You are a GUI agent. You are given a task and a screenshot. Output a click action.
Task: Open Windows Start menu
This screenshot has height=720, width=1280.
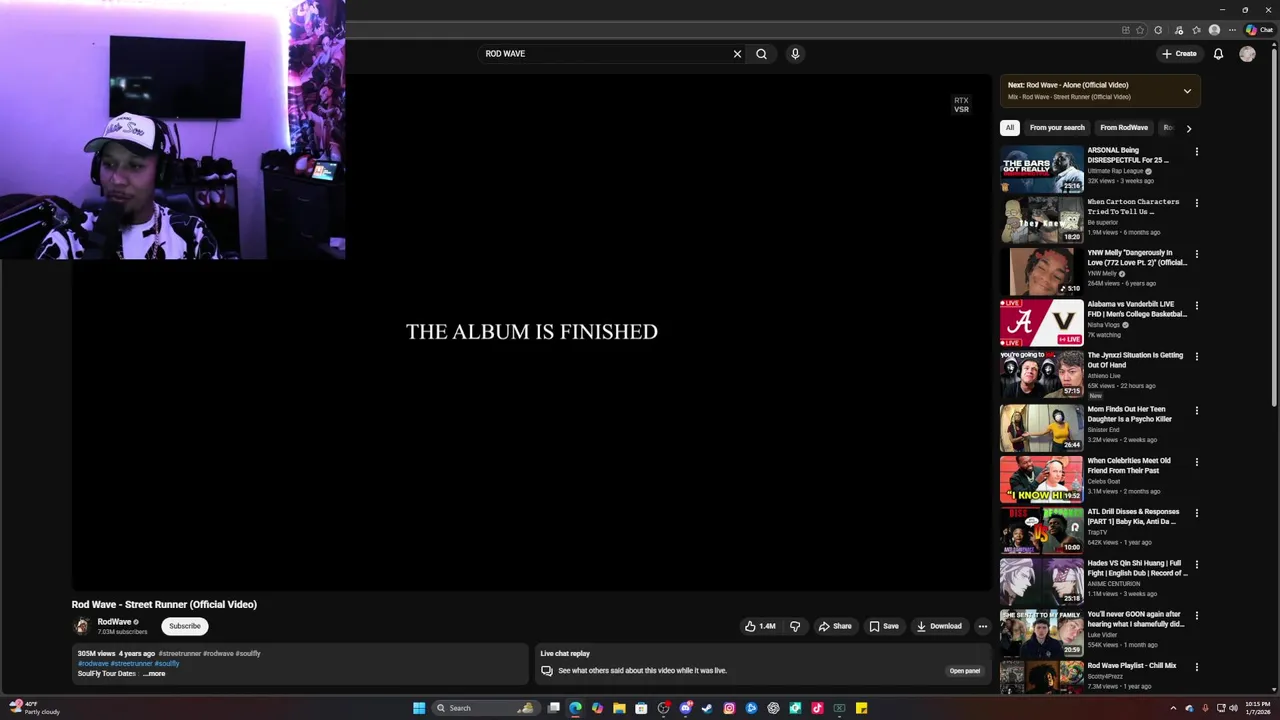tap(419, 708)
